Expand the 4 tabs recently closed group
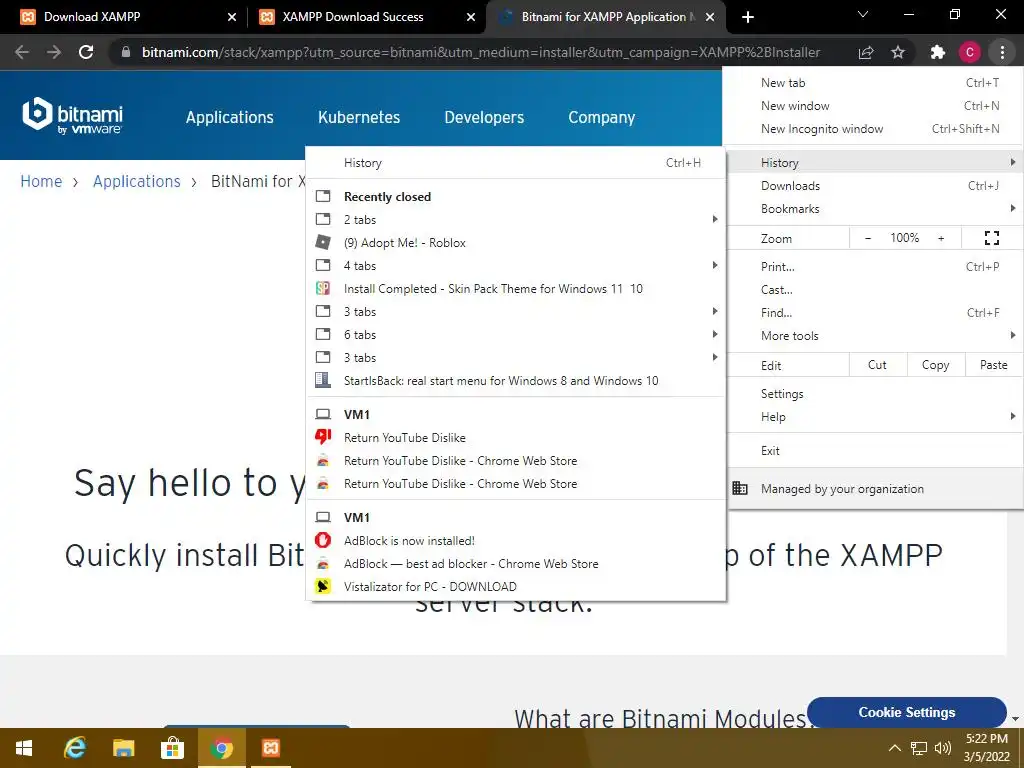 [x=516, y=266]
